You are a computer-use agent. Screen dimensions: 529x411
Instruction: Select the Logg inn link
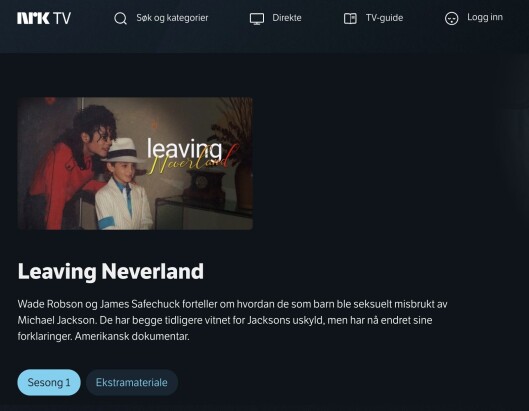485,18
